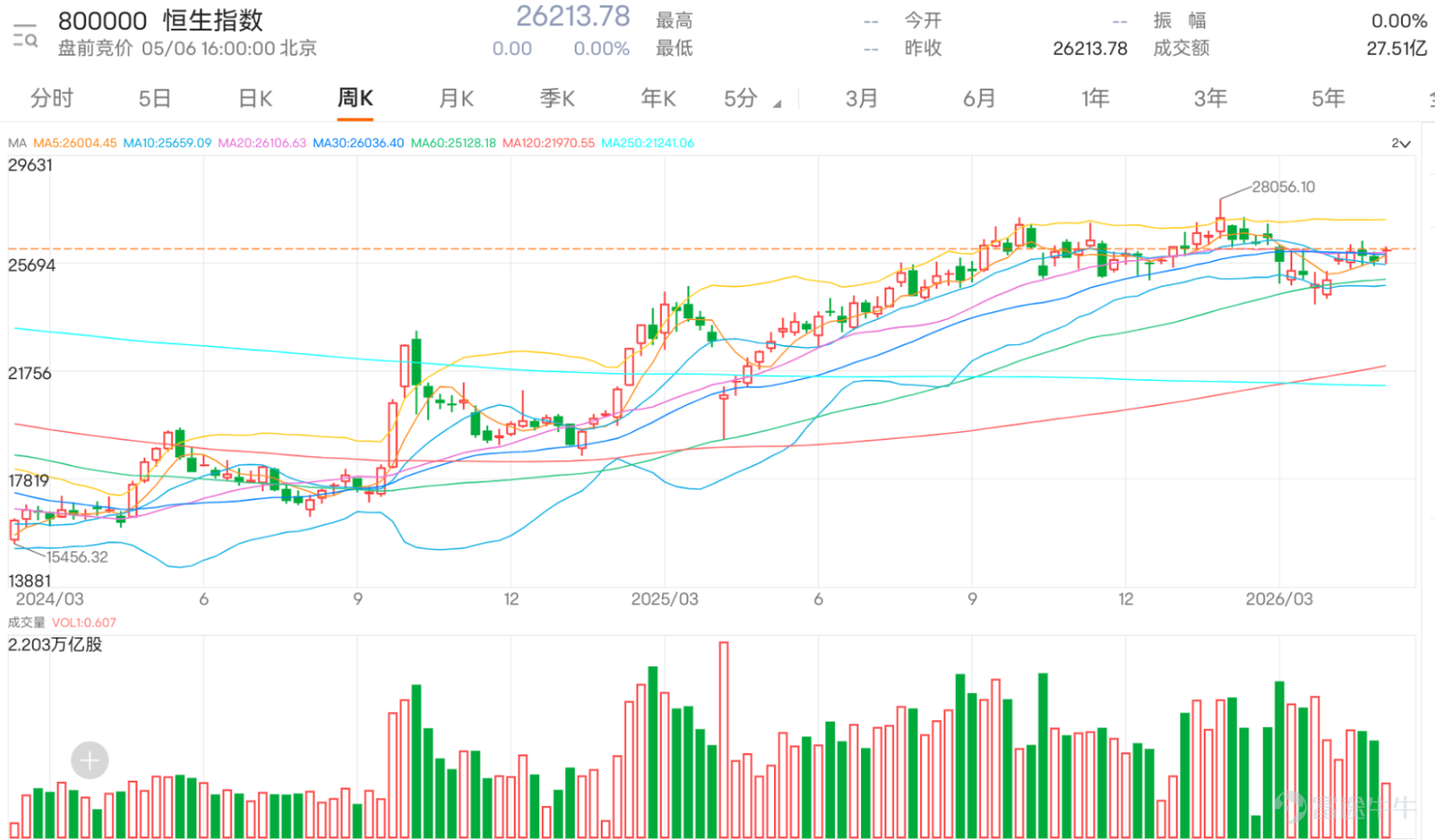1435x840 pixels.
Task: Click the 成交额 27.51亿 value
Action: pyautogui.click(x=1396, y=48)
